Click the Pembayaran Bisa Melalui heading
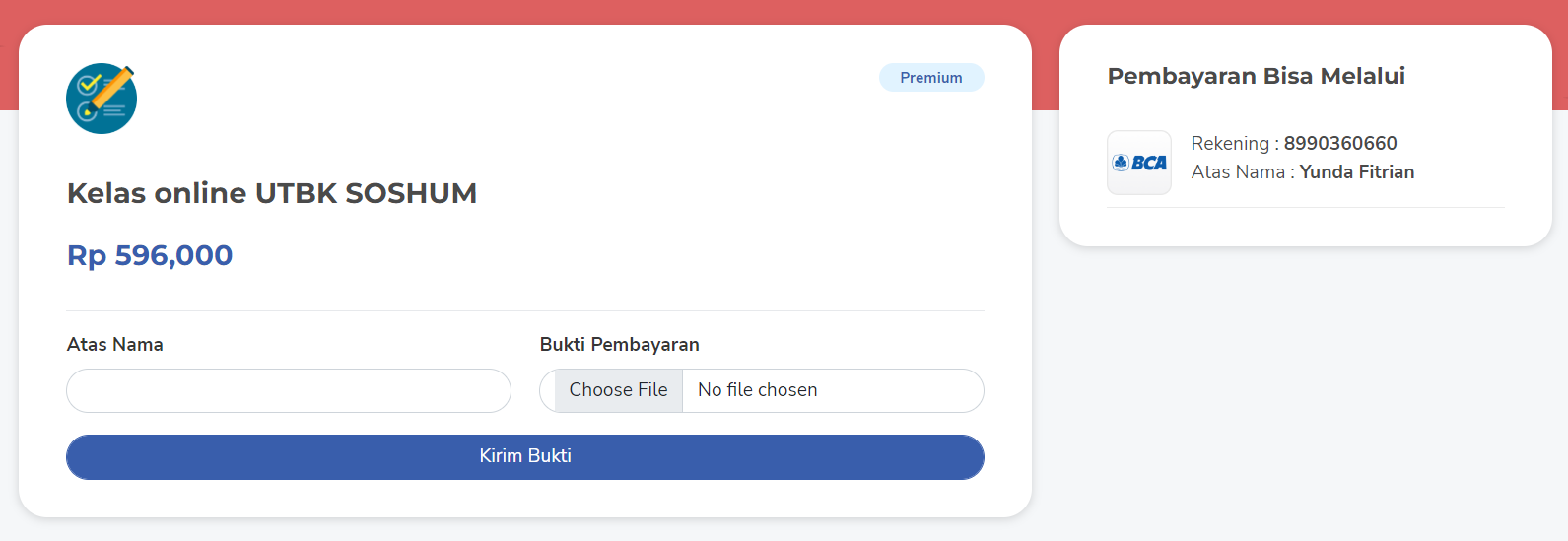Viewport: 1568px width, 541px height. (1257, 76)
